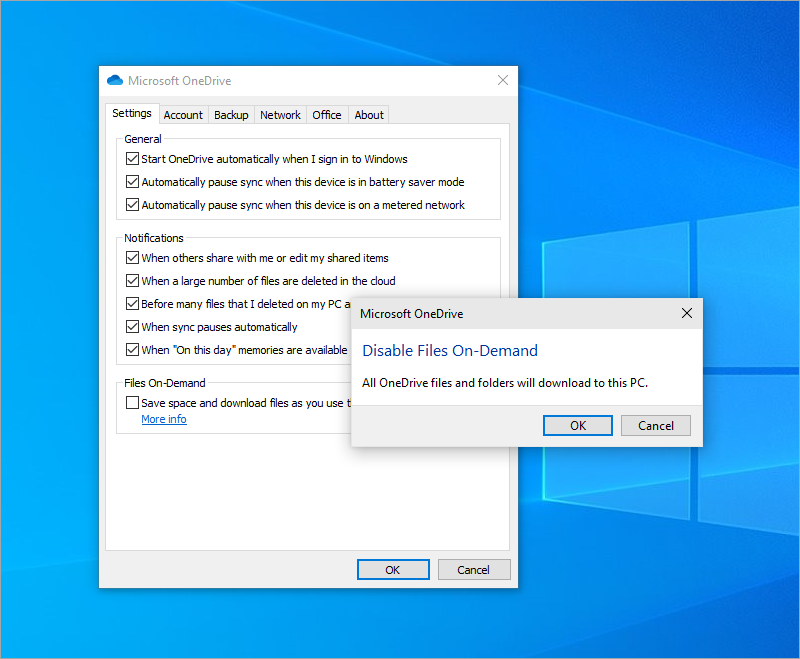Uncheck Before many files deleted on PC
800x659 pixels.
point(132,303)
